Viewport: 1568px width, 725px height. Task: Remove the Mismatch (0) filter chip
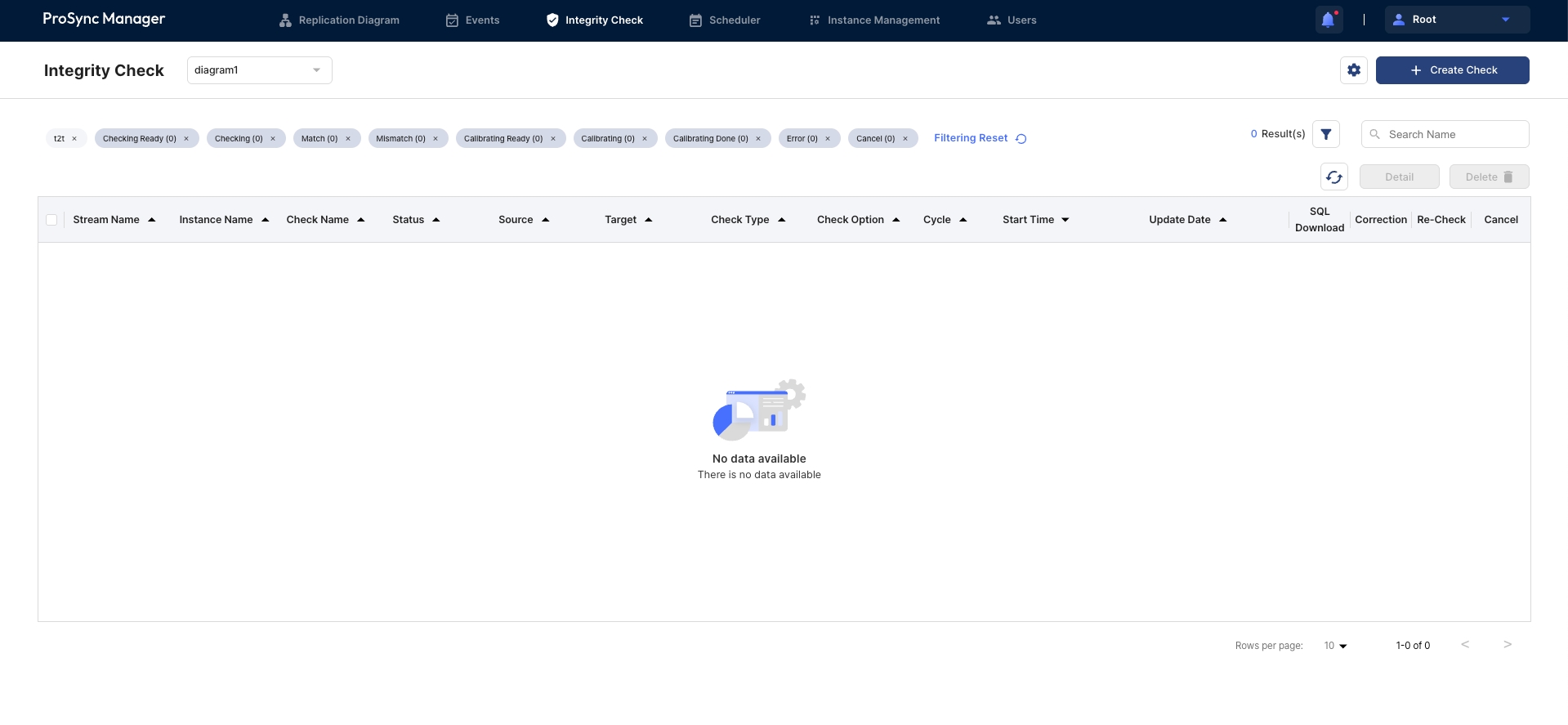(436, 139)
